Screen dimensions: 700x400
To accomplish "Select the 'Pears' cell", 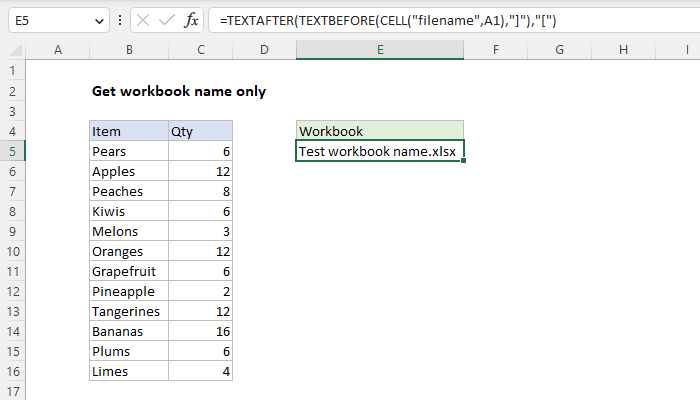I will click(129, 151).
